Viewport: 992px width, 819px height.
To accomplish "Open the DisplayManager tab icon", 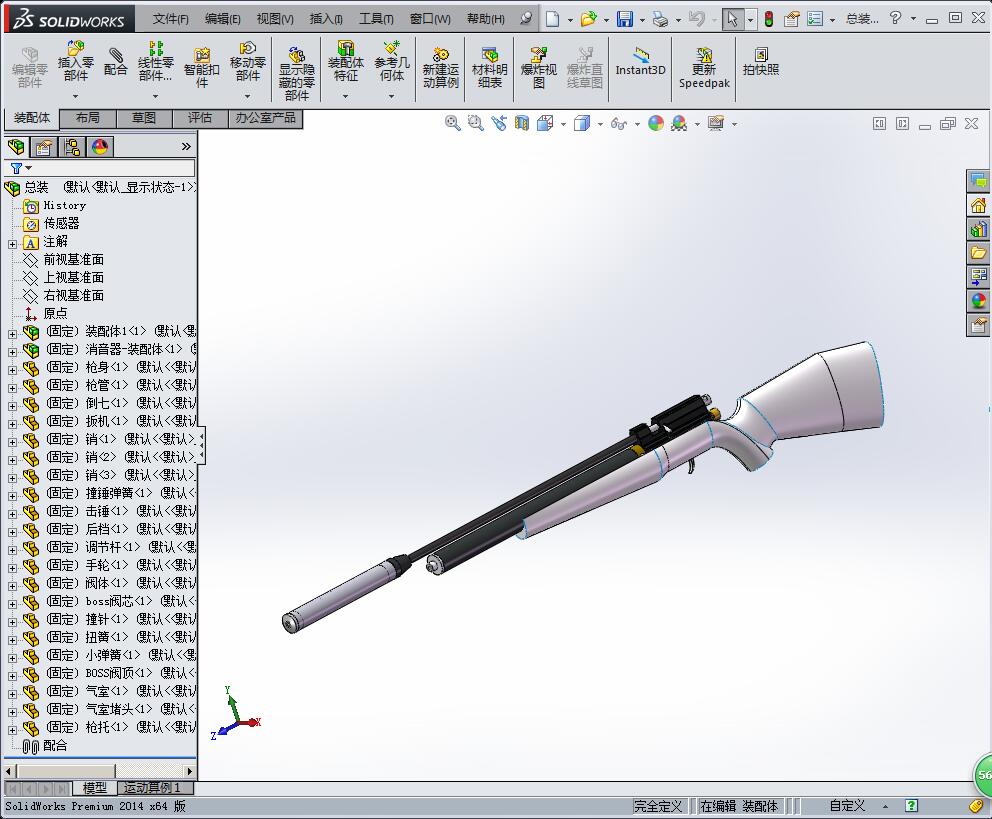I will [x=100, y=147].
